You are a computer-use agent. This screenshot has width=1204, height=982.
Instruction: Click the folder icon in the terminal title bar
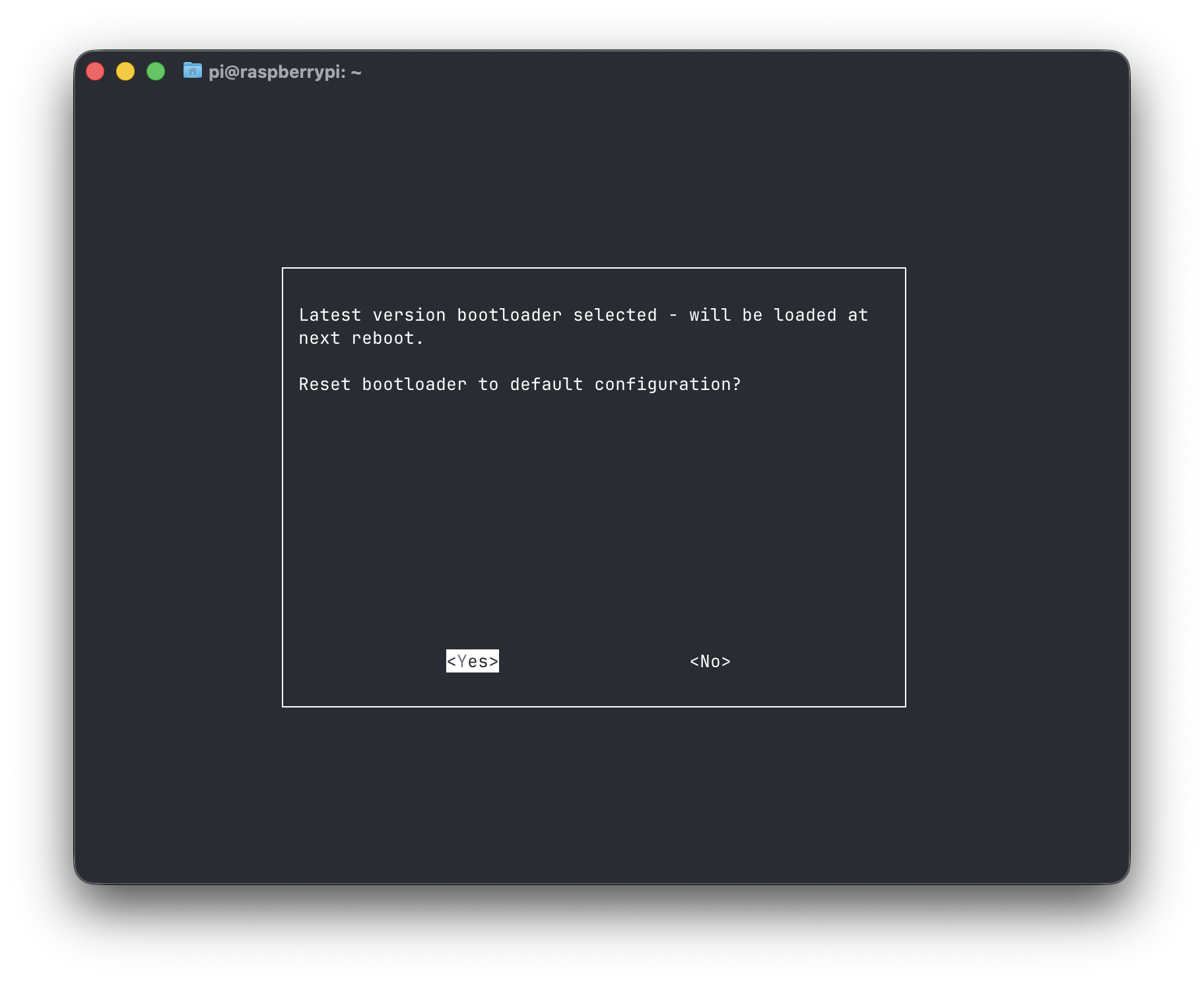coord(192,72)
